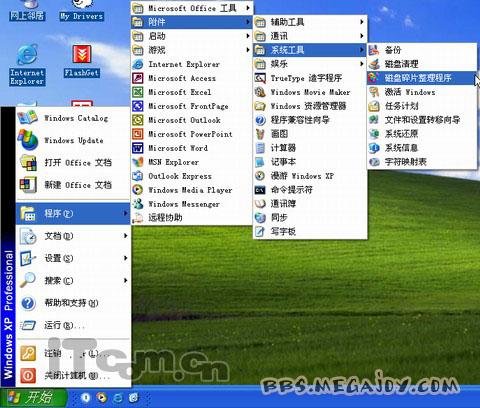Click the 记事本 notepad icon
The image size is (480, 408).
[260, 162]
